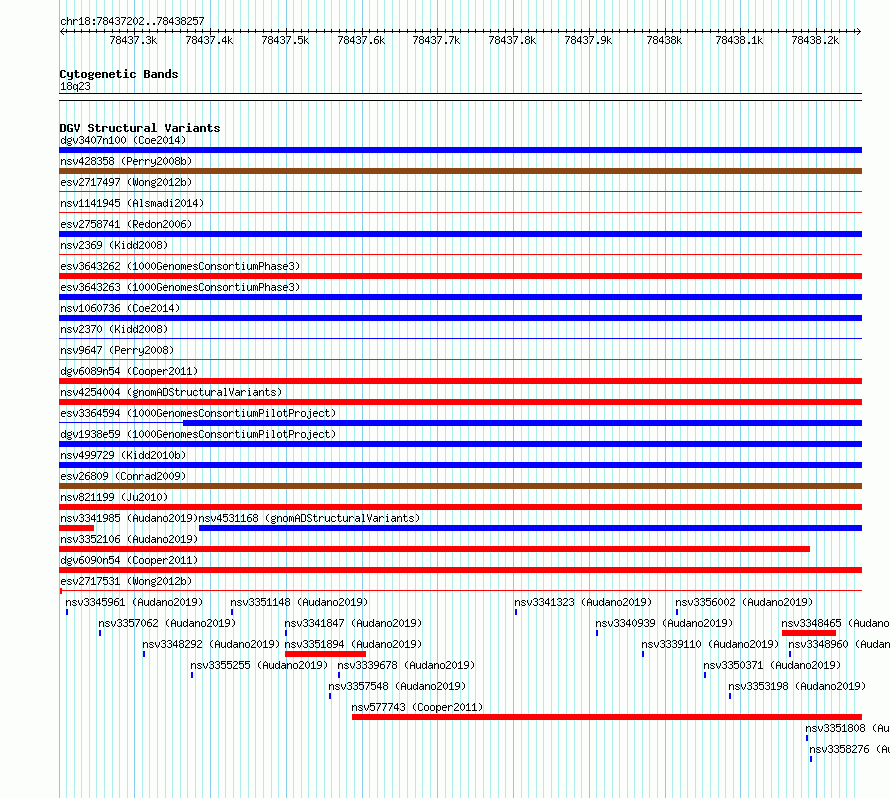Click the dgv3407n100 (Coe2014) variant label
This screenshot has height=798, width=890.
[123, 140]
